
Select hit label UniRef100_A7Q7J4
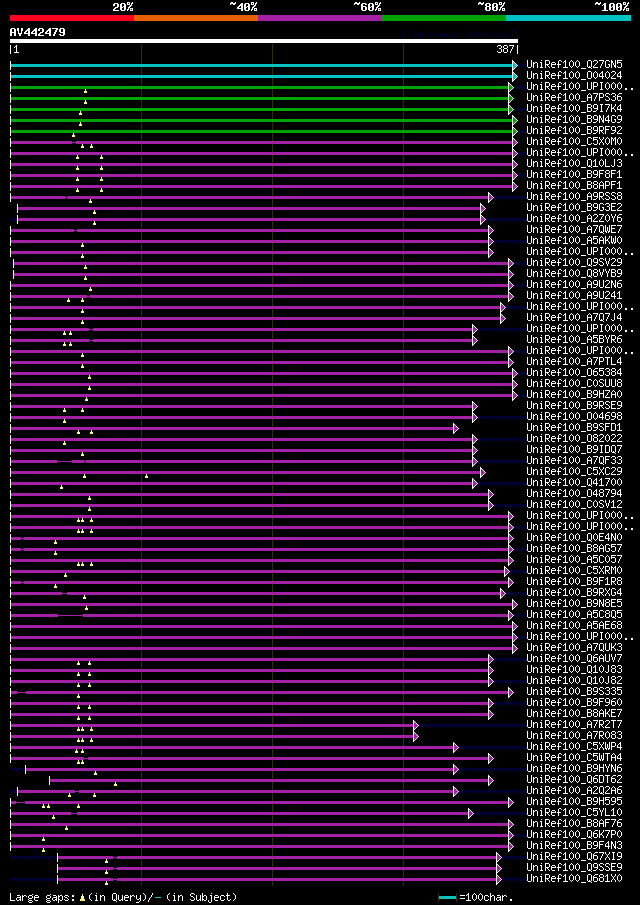(574, 318)
